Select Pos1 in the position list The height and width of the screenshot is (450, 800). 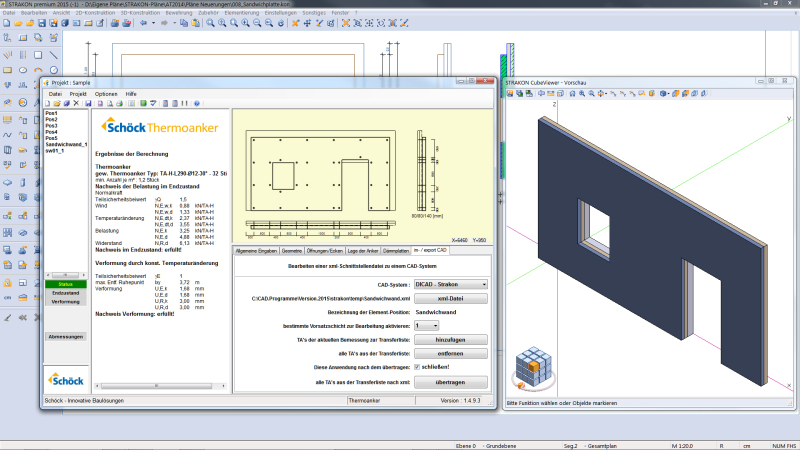click(52, 113)
